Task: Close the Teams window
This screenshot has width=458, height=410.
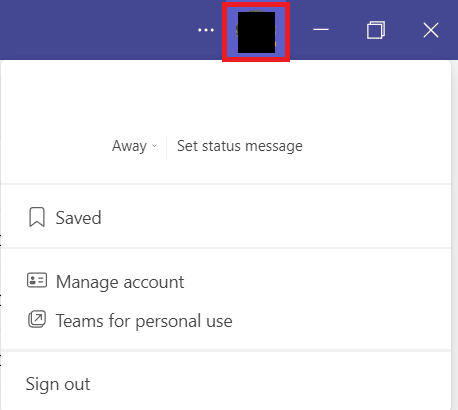Action: pyautogui.click(x=431, y=30)
